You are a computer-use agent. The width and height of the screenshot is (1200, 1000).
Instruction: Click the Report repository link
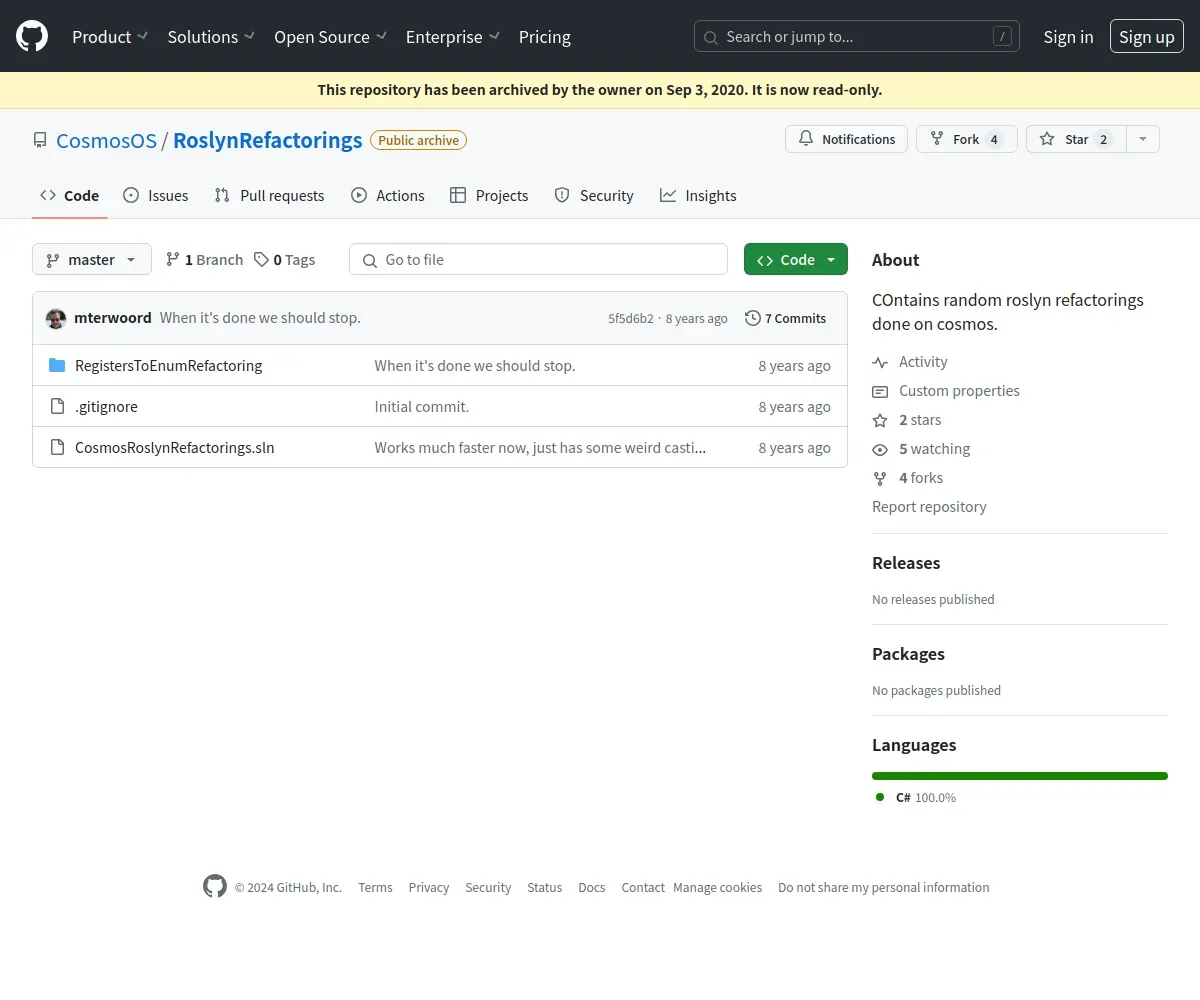(929, 507)
